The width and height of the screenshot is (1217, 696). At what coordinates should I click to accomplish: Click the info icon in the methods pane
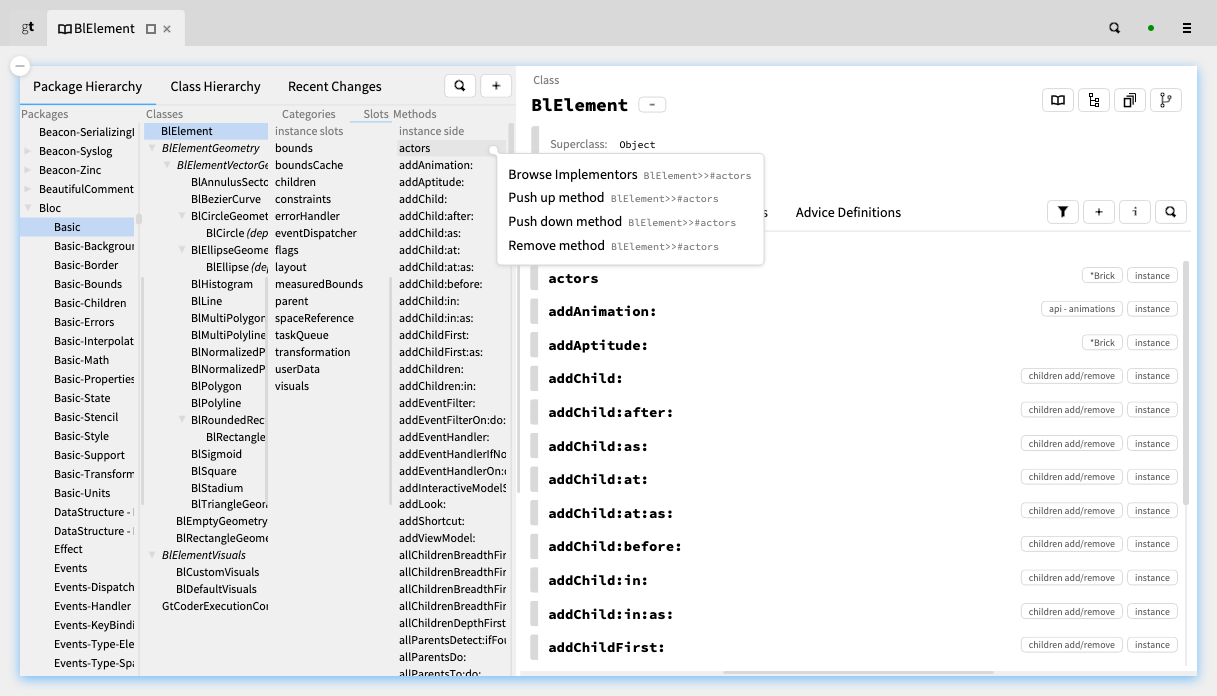click(x=1134, y=211)
